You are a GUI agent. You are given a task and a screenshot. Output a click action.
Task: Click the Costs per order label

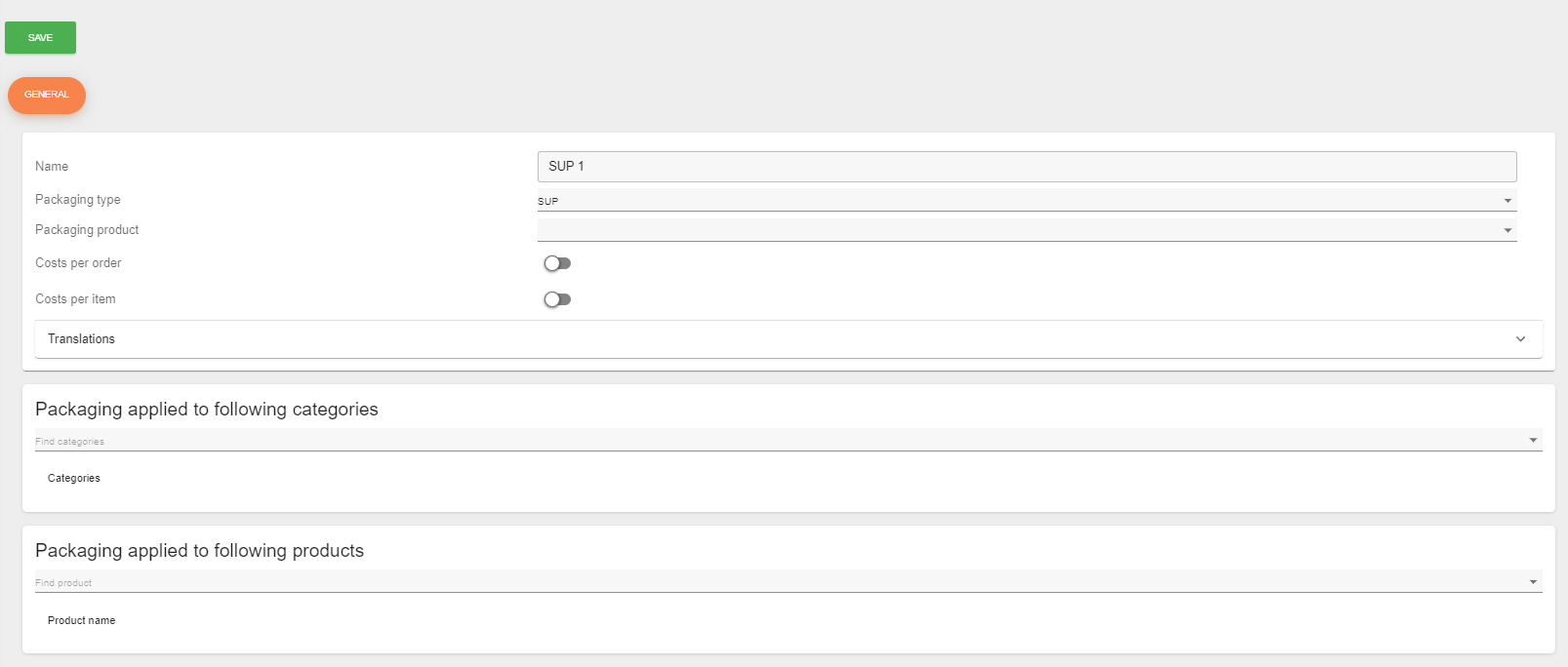[x=78, y=263]
